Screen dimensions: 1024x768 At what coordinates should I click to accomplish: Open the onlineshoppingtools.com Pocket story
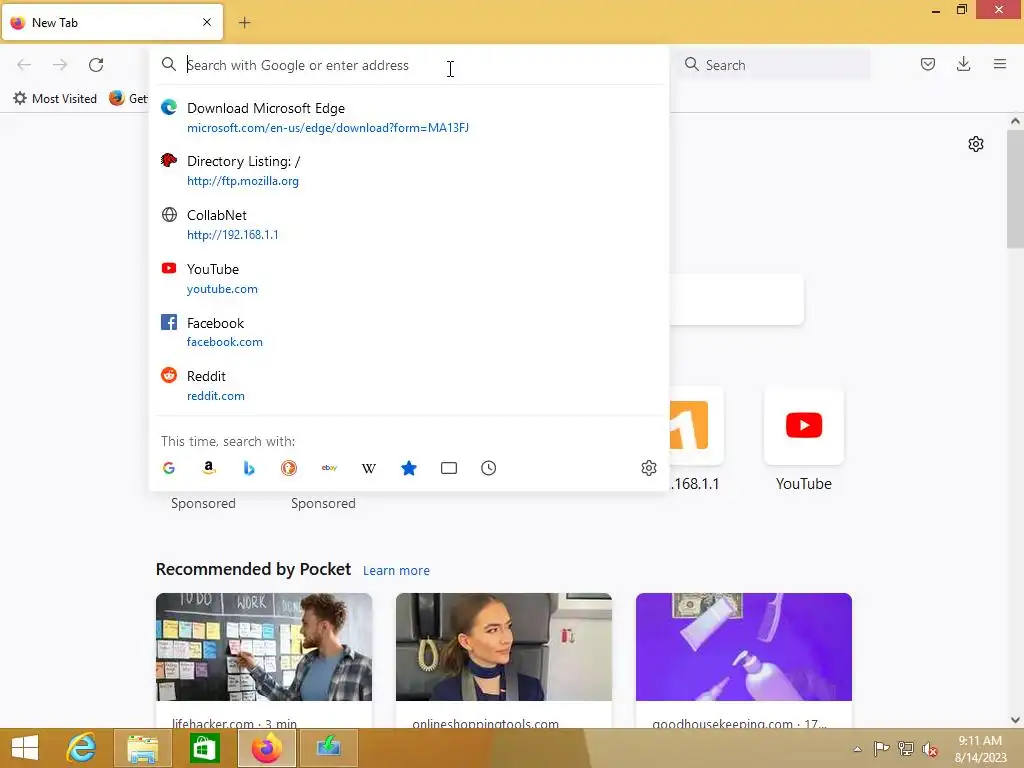[x=504, y=660]
